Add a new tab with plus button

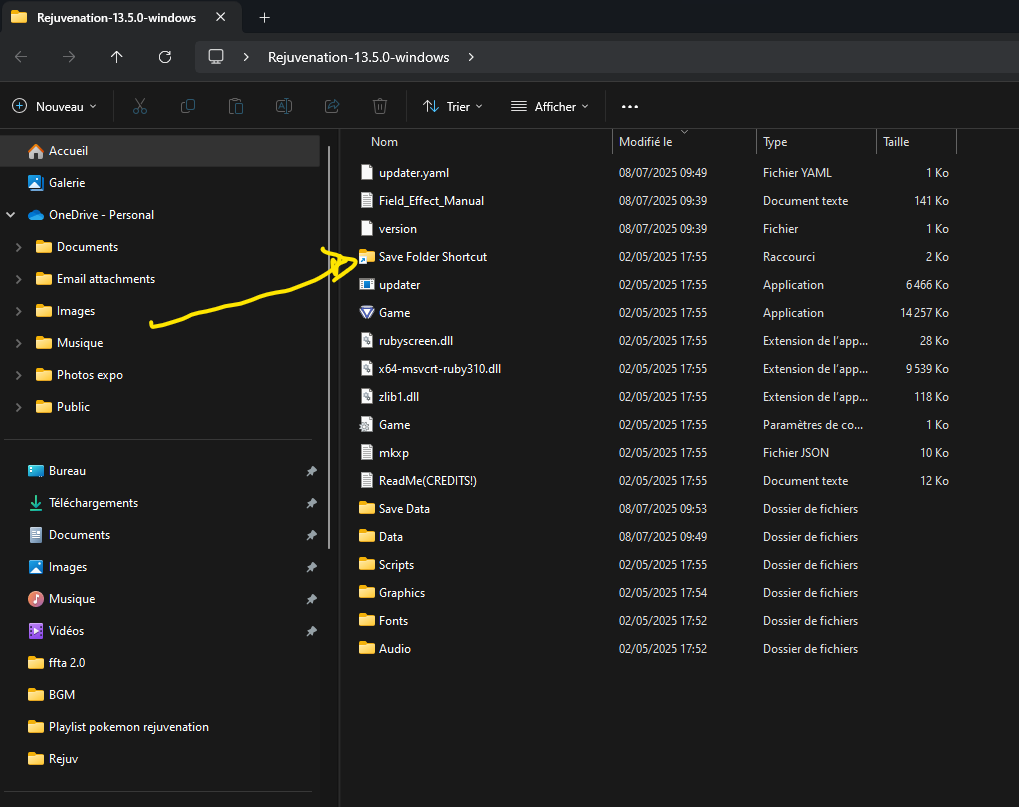click(264, 18)
